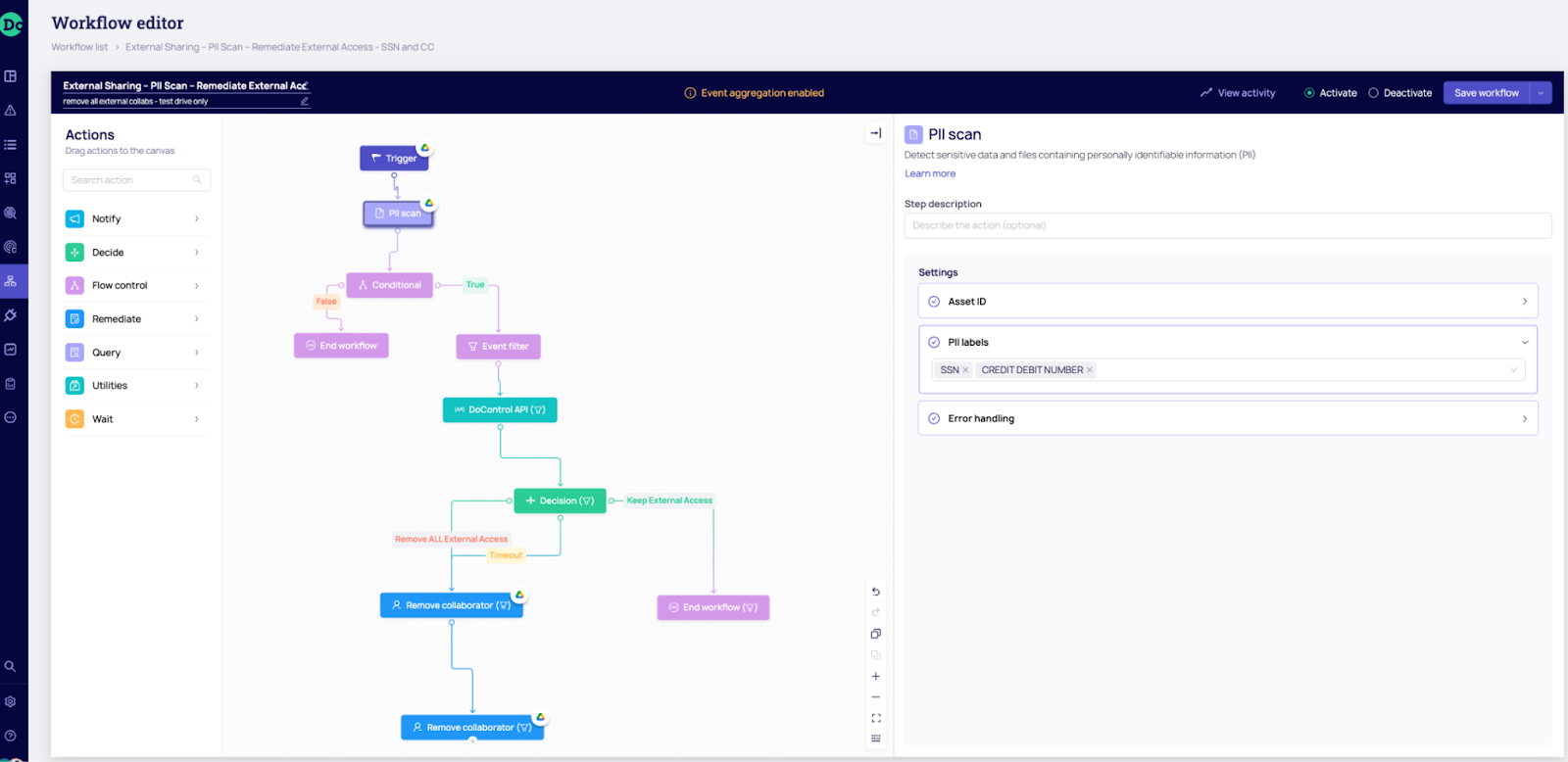Click the Notify action icon
This screenshot has height=762, width=1568.
click(x=74, y=218)
